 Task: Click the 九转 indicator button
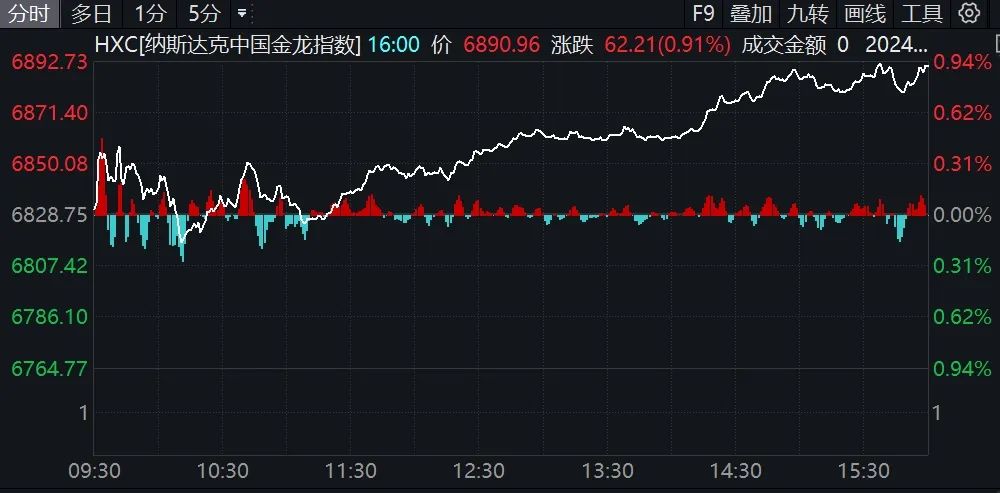coord(807,13)
